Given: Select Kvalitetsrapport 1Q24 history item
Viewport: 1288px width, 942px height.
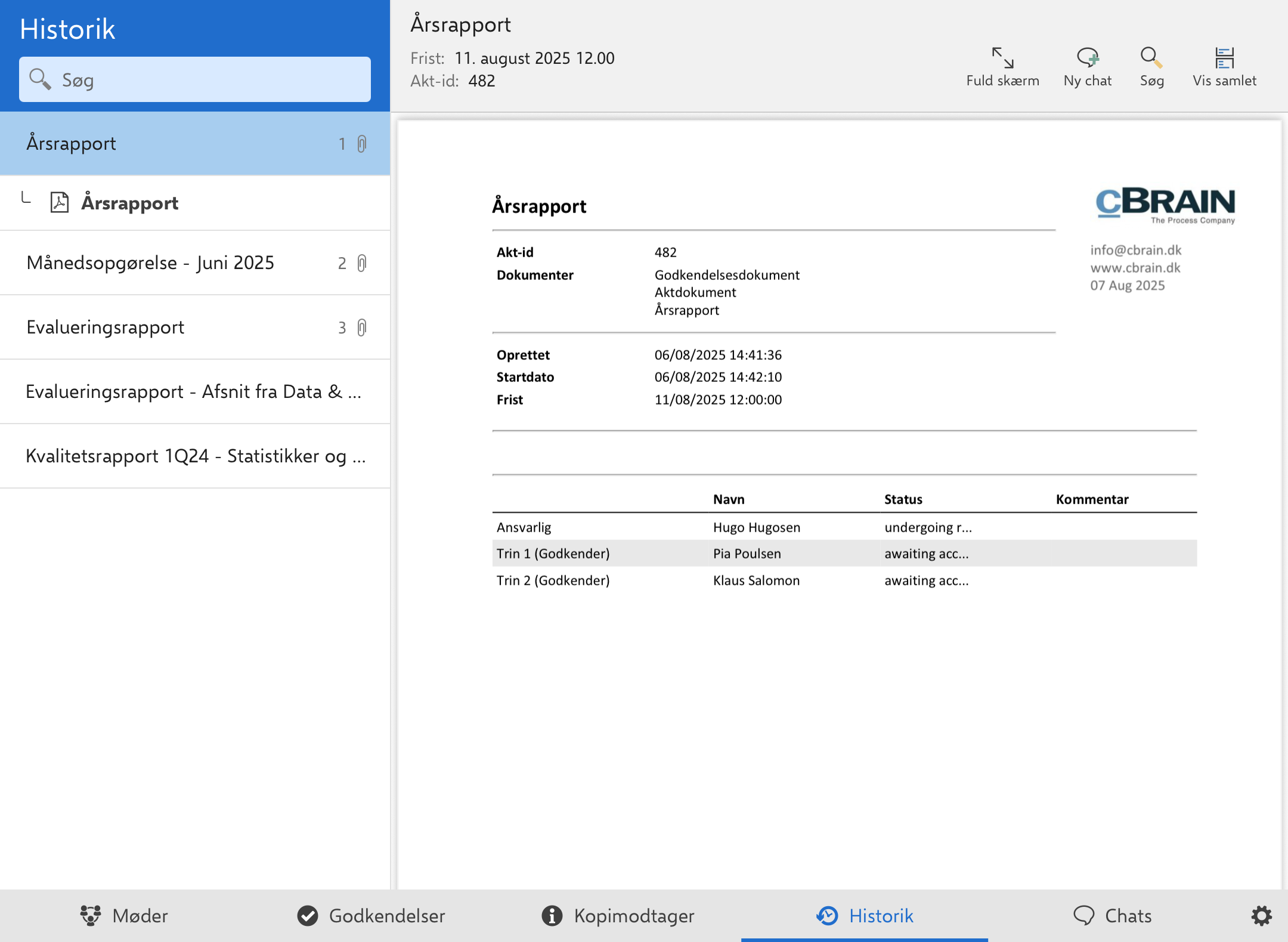Looking at the screenshot, I should tap(195, 456).
